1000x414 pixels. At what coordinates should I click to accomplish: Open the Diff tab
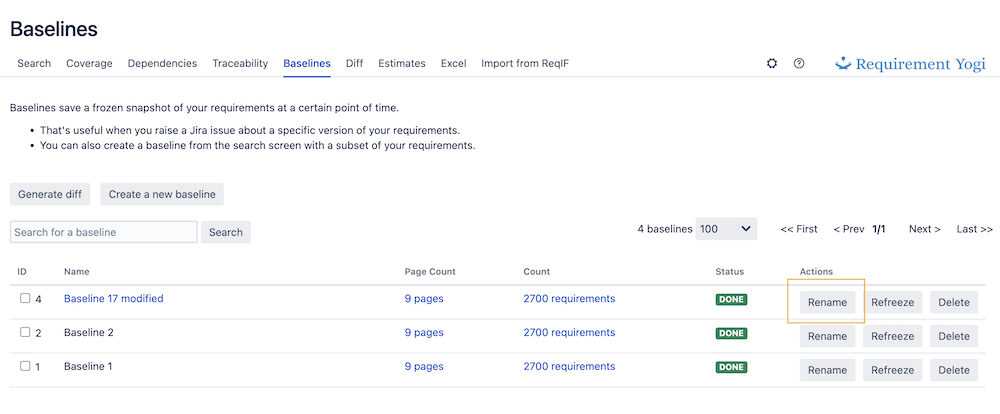pyautogui.click(x=354, y=64)
